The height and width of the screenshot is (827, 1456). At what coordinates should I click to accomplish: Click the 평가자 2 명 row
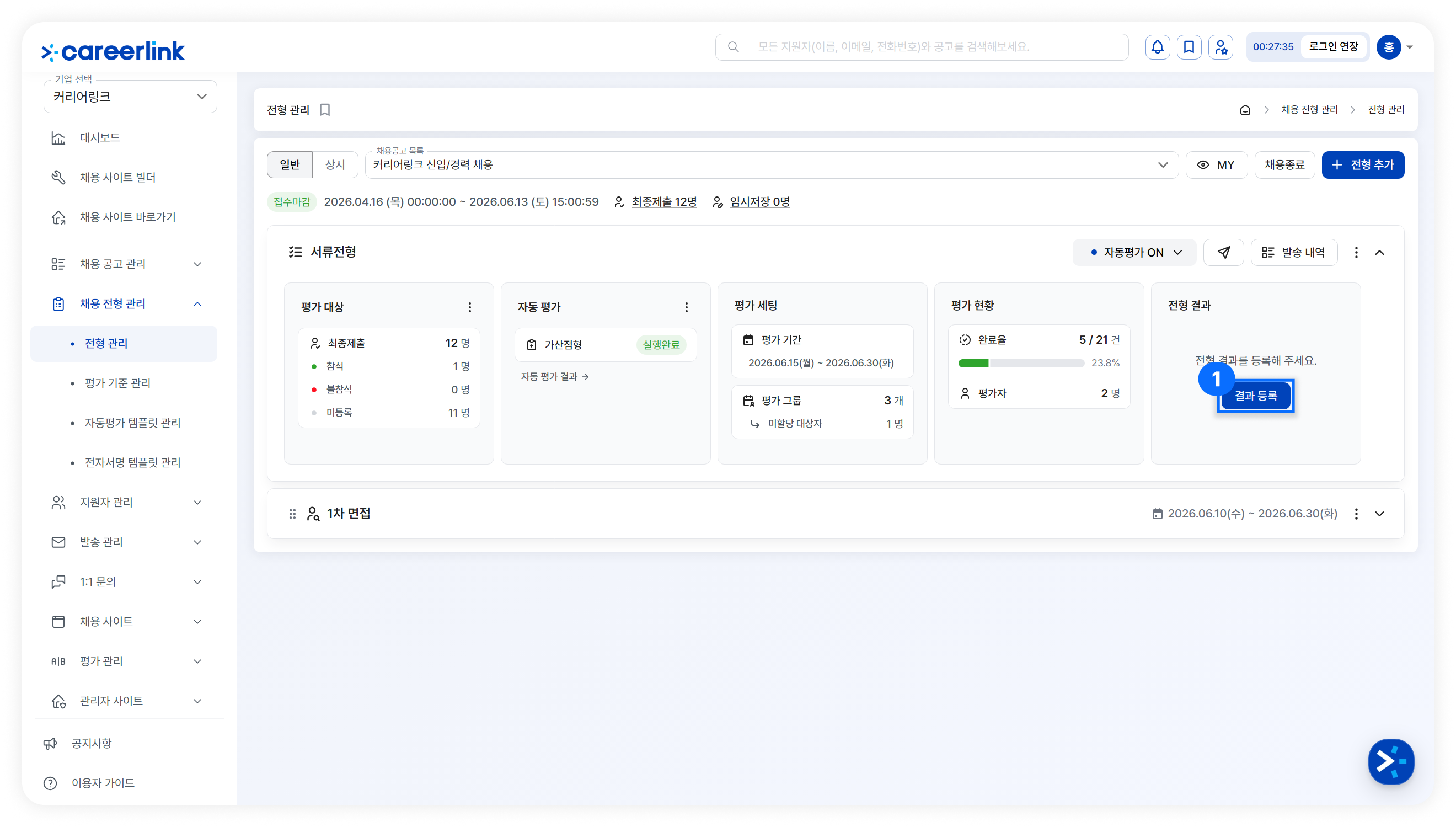click(x=1039, y=393)
